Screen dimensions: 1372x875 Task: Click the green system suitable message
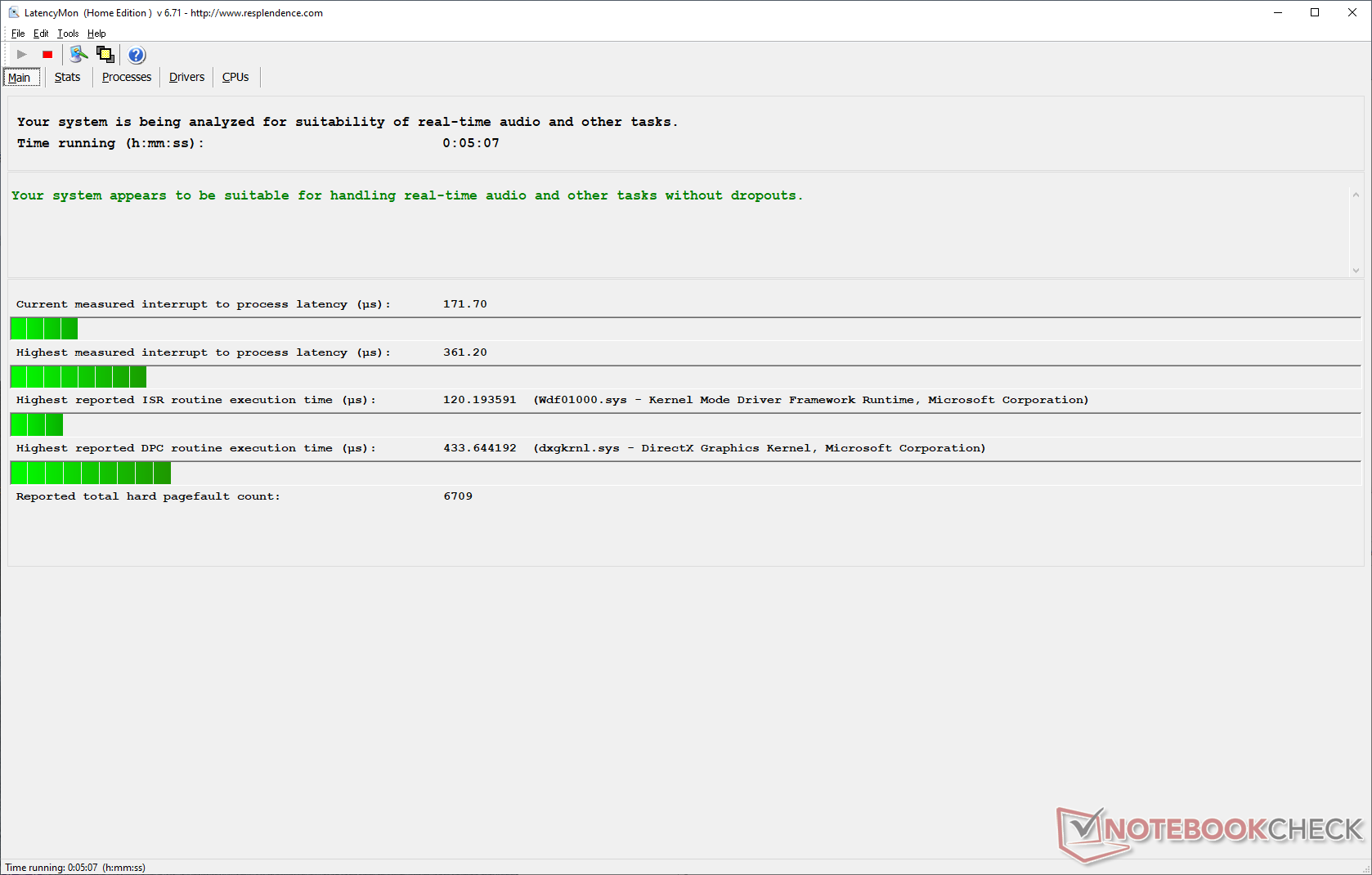[407, 195]
